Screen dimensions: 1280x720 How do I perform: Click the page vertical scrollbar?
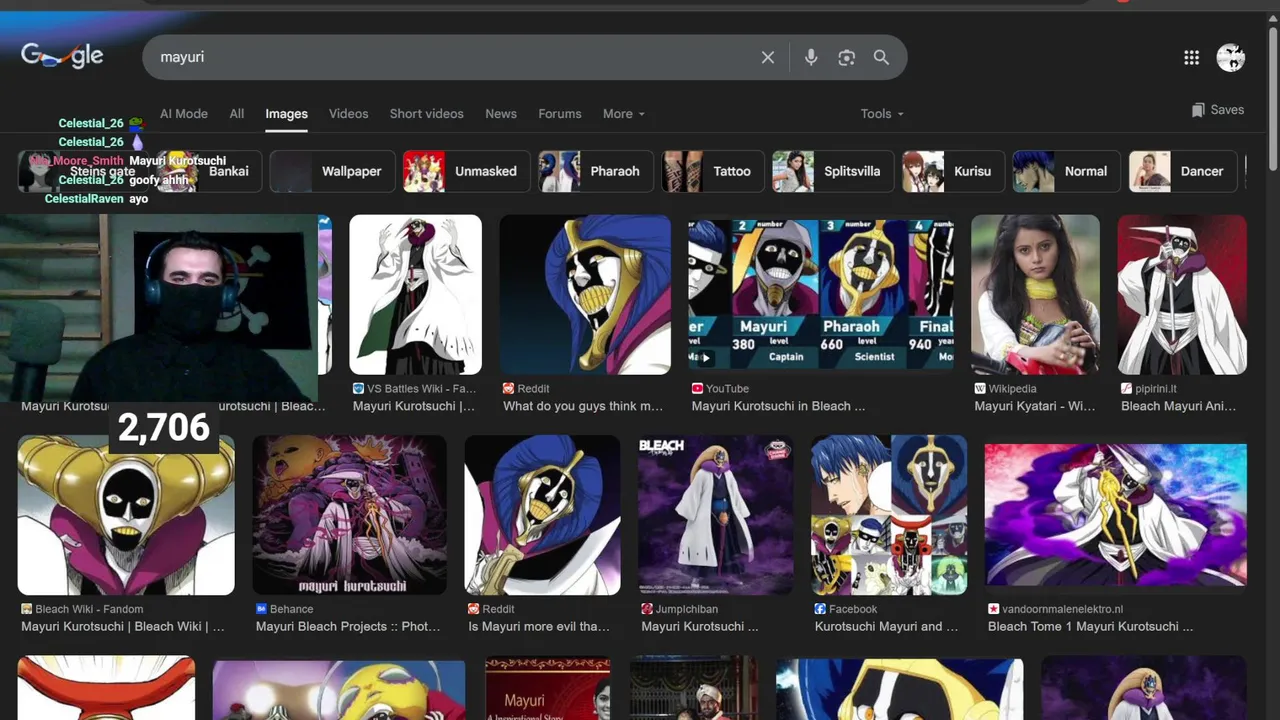(1273, 100)
